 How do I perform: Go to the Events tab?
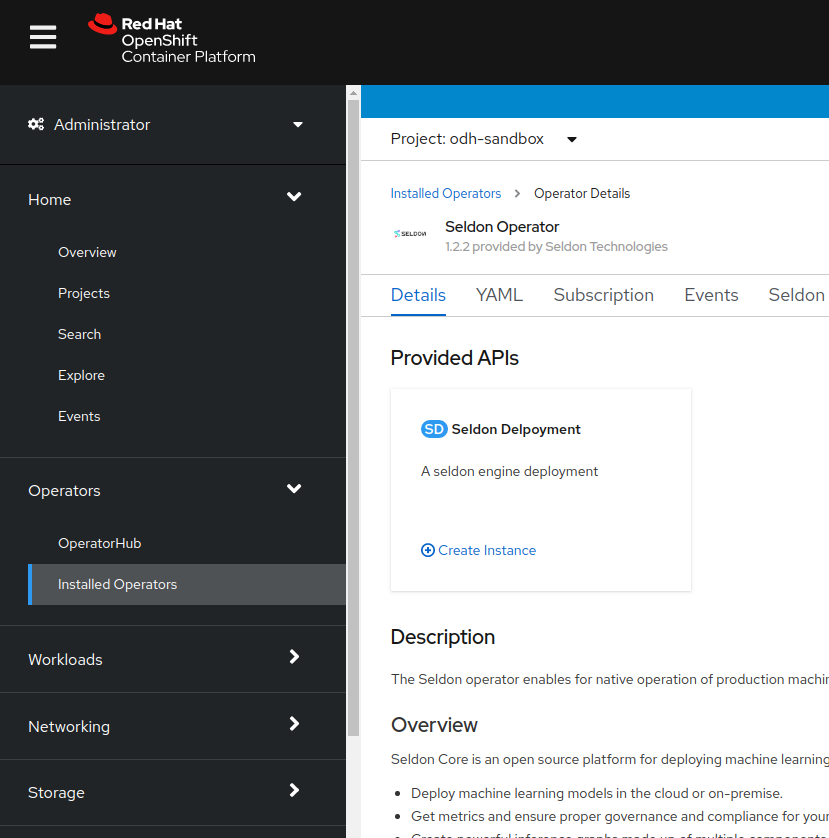point(711,295)
